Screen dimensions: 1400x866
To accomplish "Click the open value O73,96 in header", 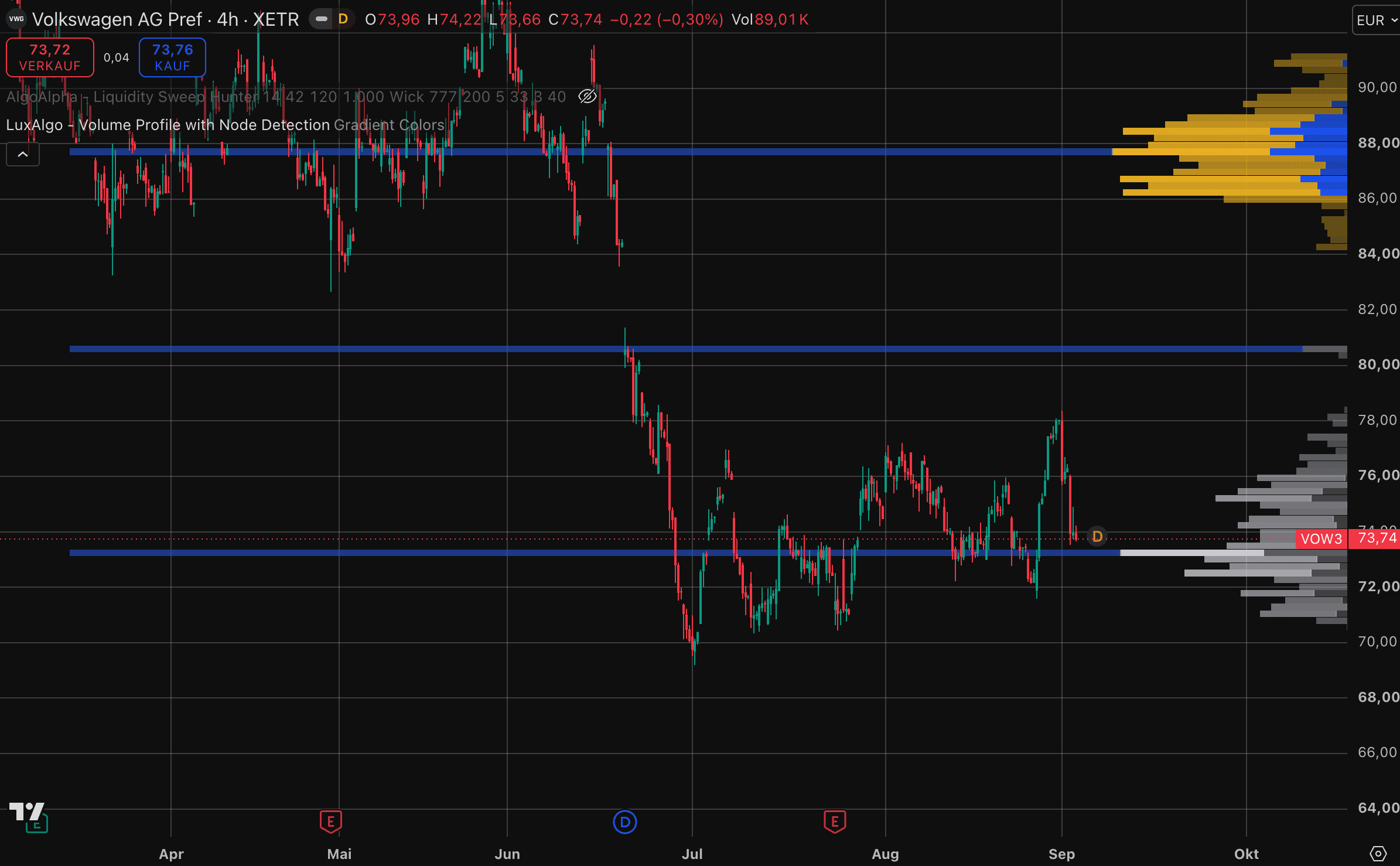I will [x=392, y=19].
